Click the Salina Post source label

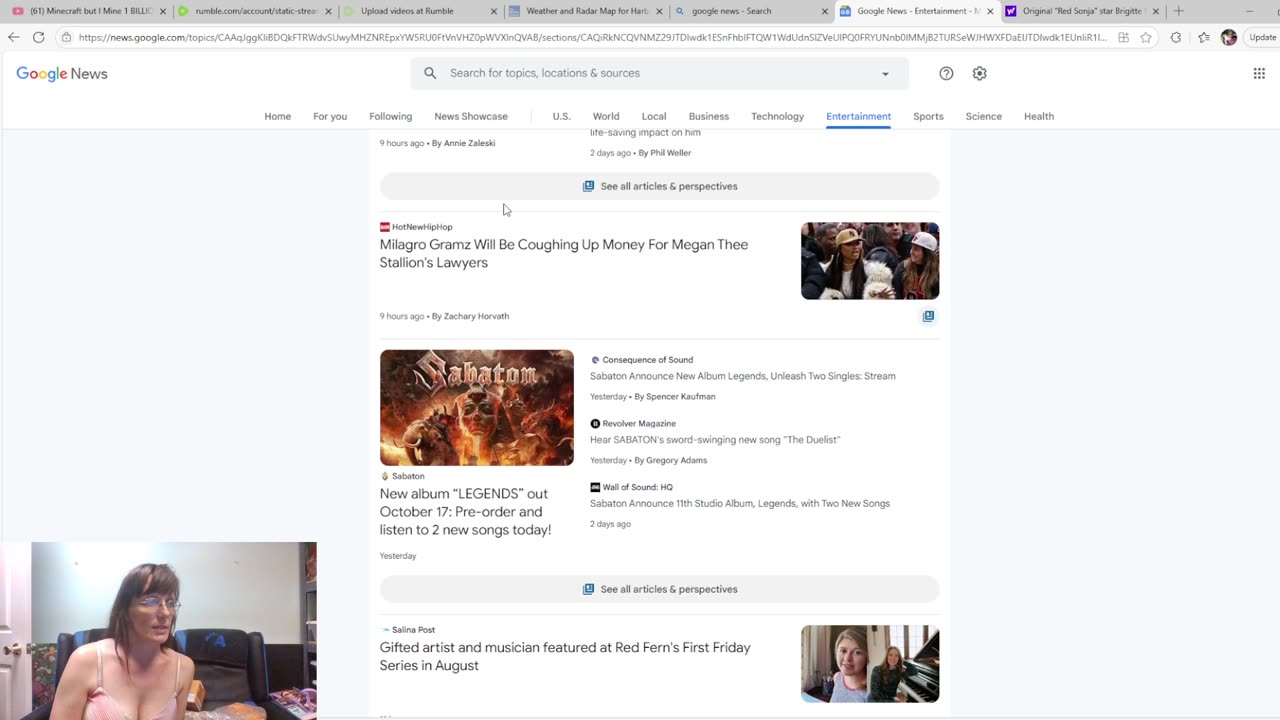click(x=413, y=630)
